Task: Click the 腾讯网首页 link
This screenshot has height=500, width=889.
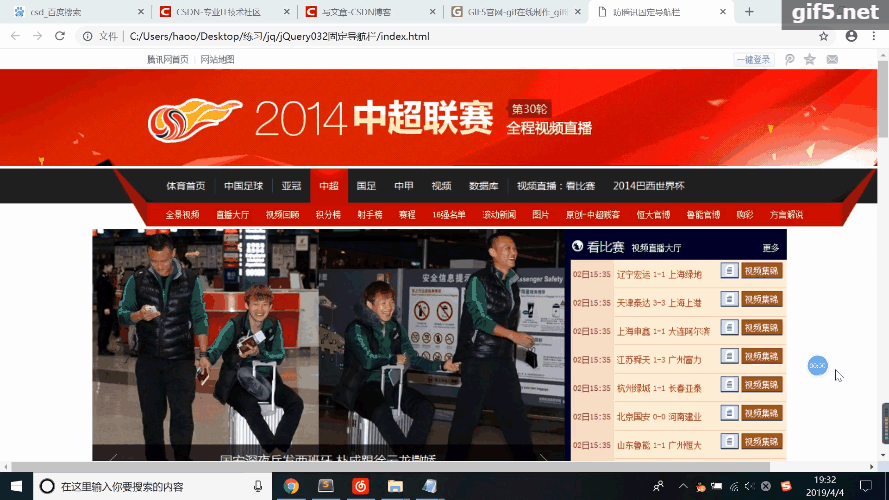Action: (167, 60)
